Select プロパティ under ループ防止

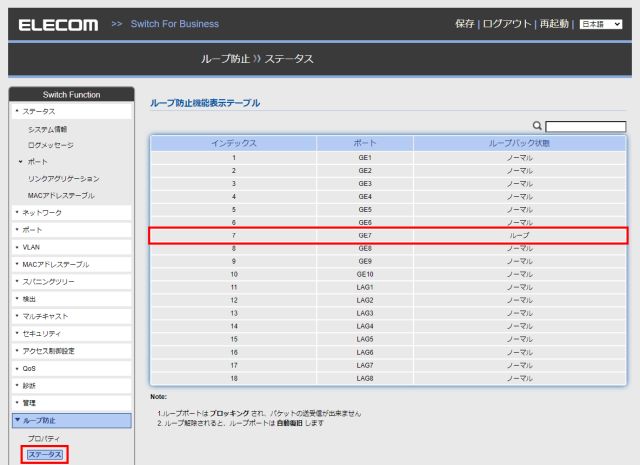(44, 438)
